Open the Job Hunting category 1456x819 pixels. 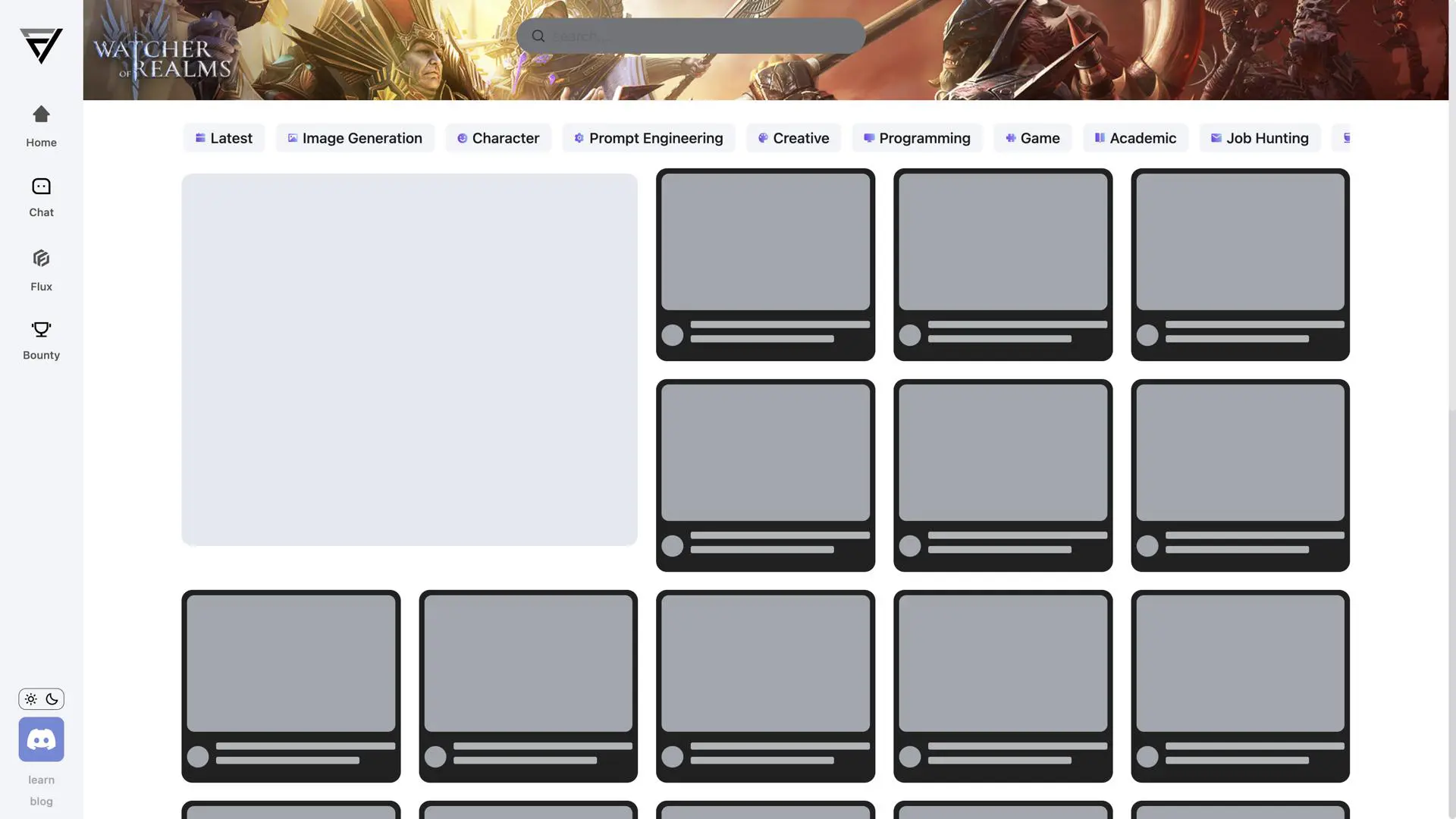tap(1260, 138)
